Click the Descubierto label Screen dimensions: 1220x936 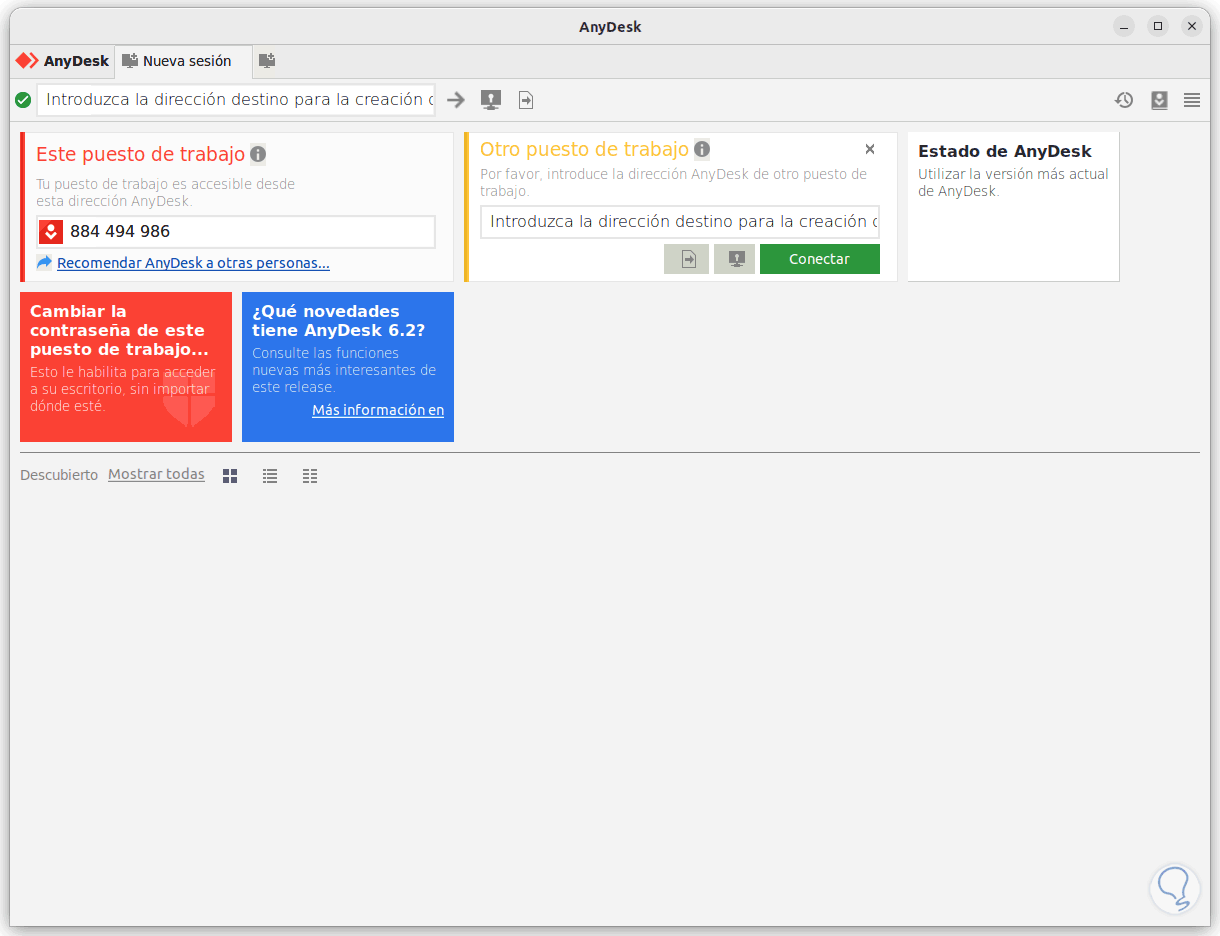[x=59, y=475]
